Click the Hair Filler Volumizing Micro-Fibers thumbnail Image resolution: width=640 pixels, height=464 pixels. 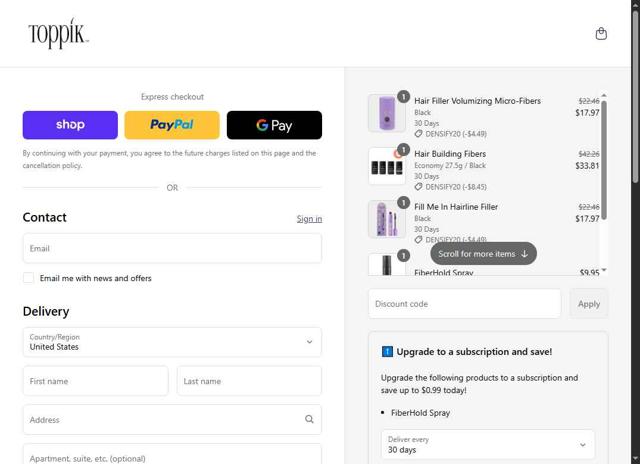tap(387, 113)
